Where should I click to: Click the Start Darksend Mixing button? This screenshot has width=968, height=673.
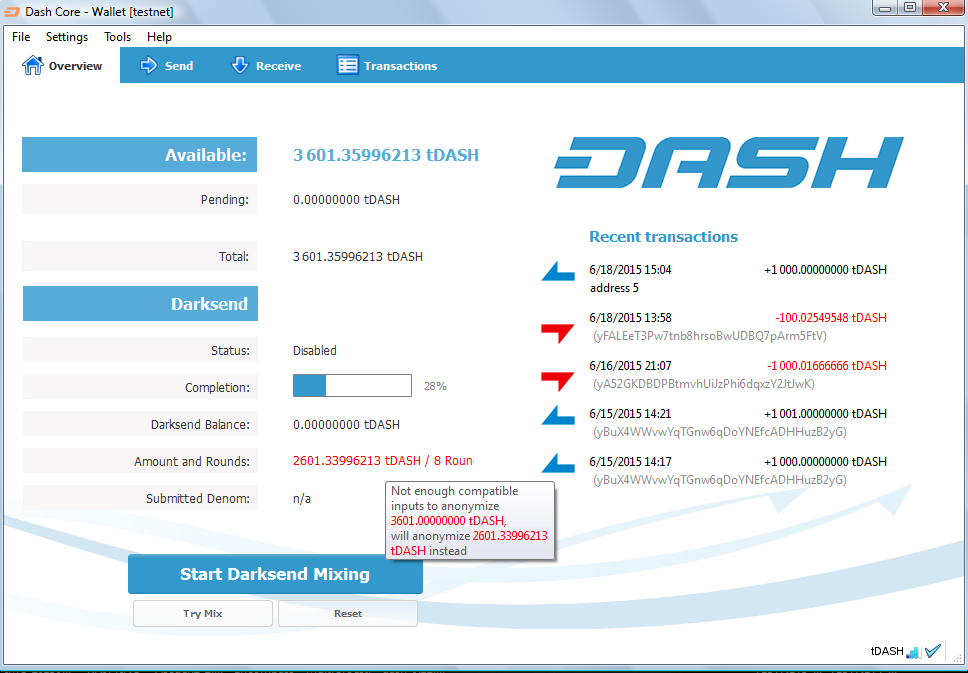click(x=275, y=574)
